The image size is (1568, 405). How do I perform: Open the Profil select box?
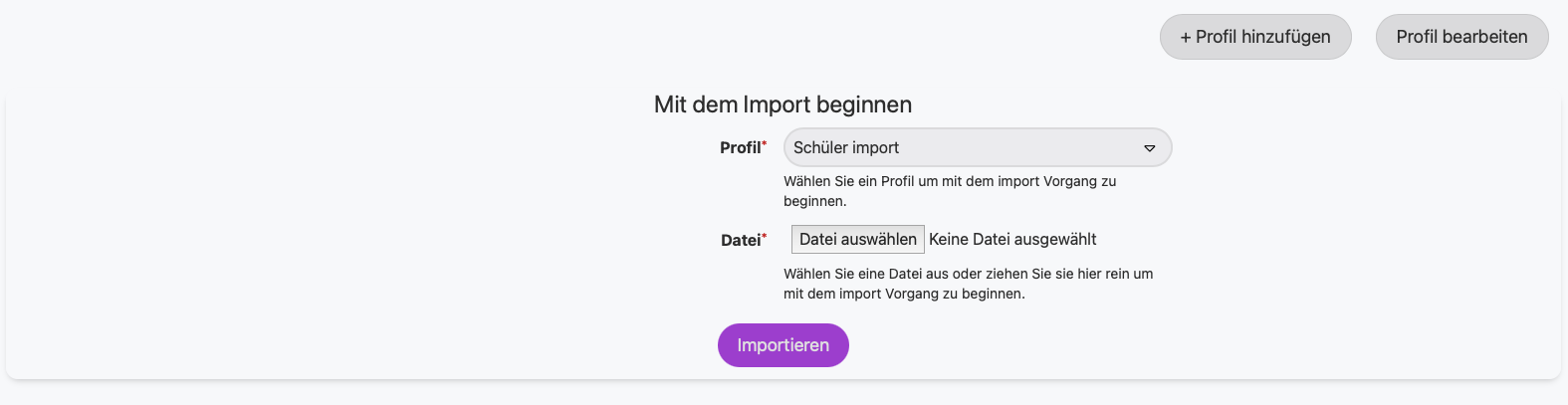[x=977, y=147]
